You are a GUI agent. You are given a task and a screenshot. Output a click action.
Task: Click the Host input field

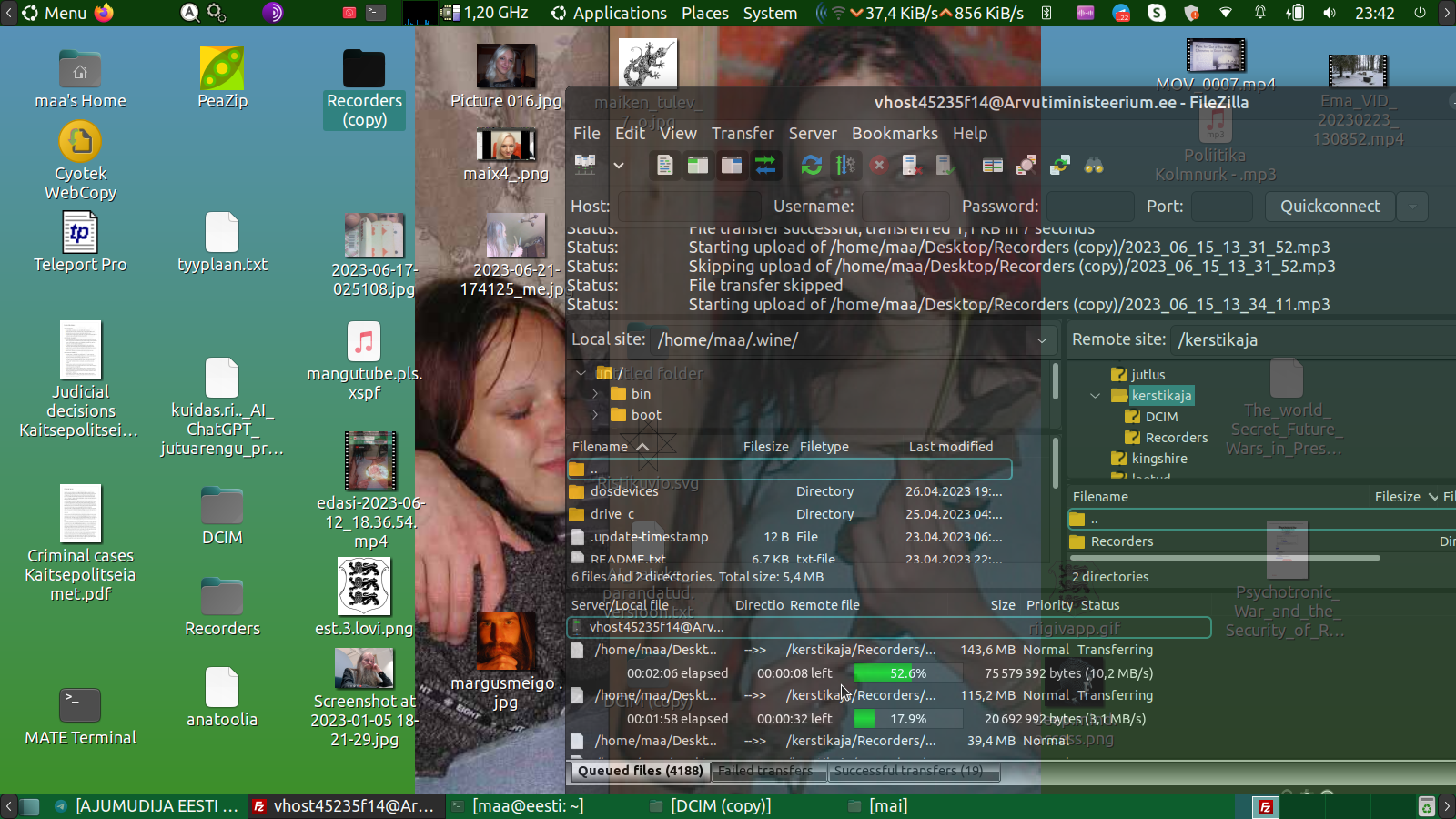[689, 207]
